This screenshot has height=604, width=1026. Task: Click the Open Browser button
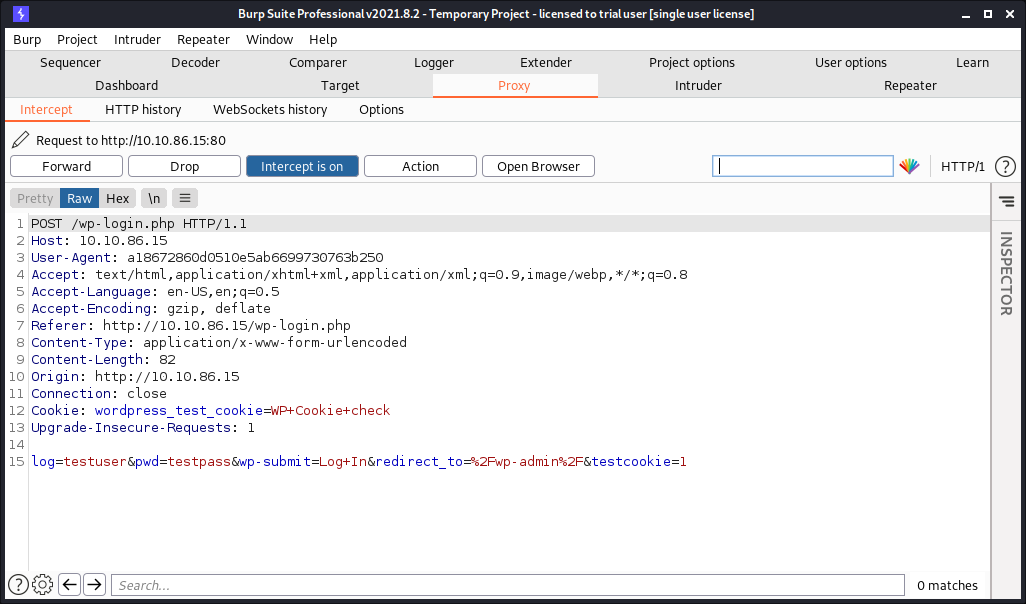click(539, 166)
